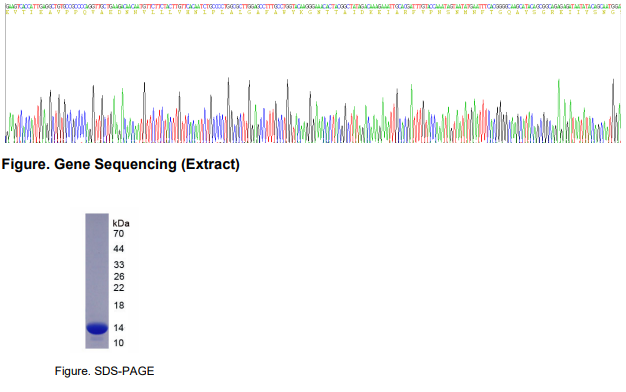Click the SDS-PAGE gel lane image

pyautogui.click(x=97, y=281)
